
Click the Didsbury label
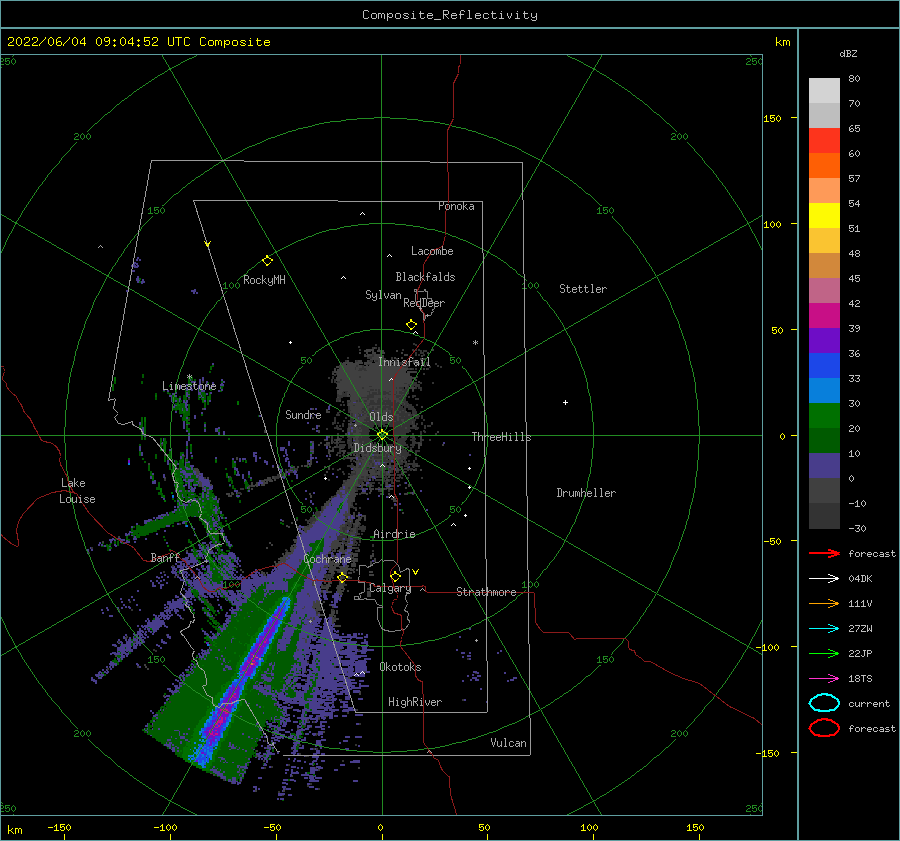point(378,448)
